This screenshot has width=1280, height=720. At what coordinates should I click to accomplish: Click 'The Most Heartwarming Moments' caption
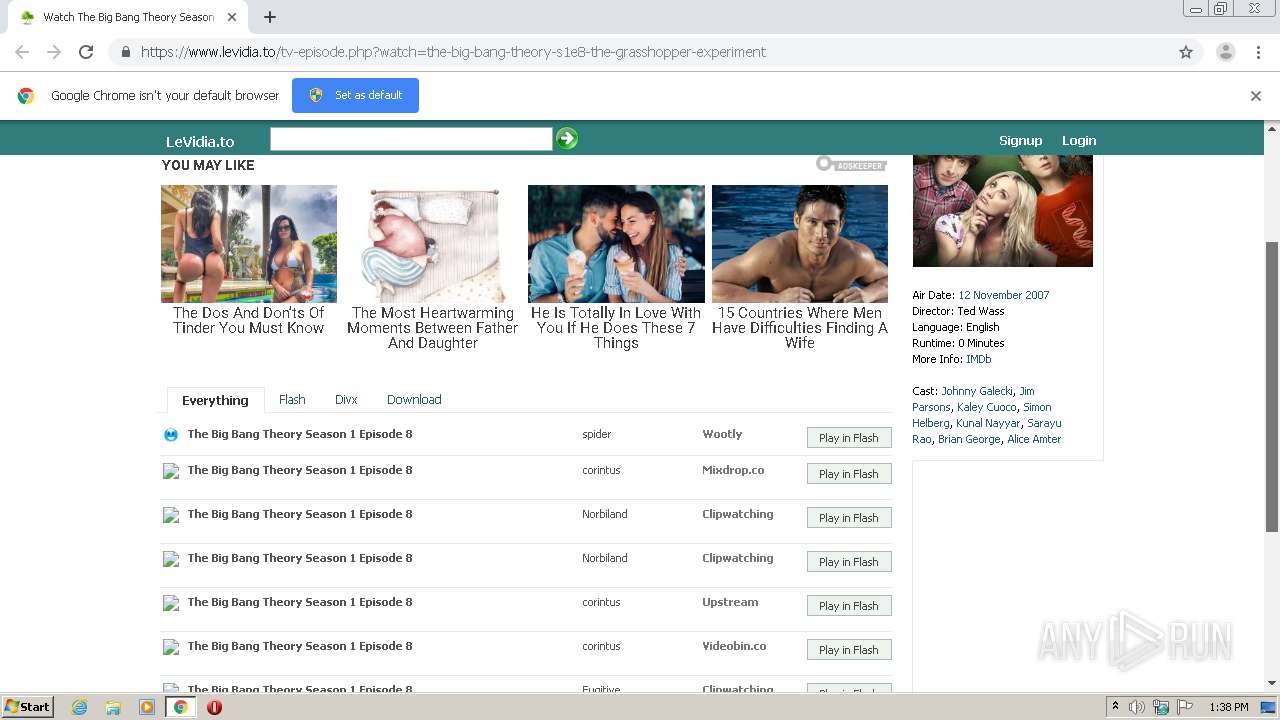[433, 328]
